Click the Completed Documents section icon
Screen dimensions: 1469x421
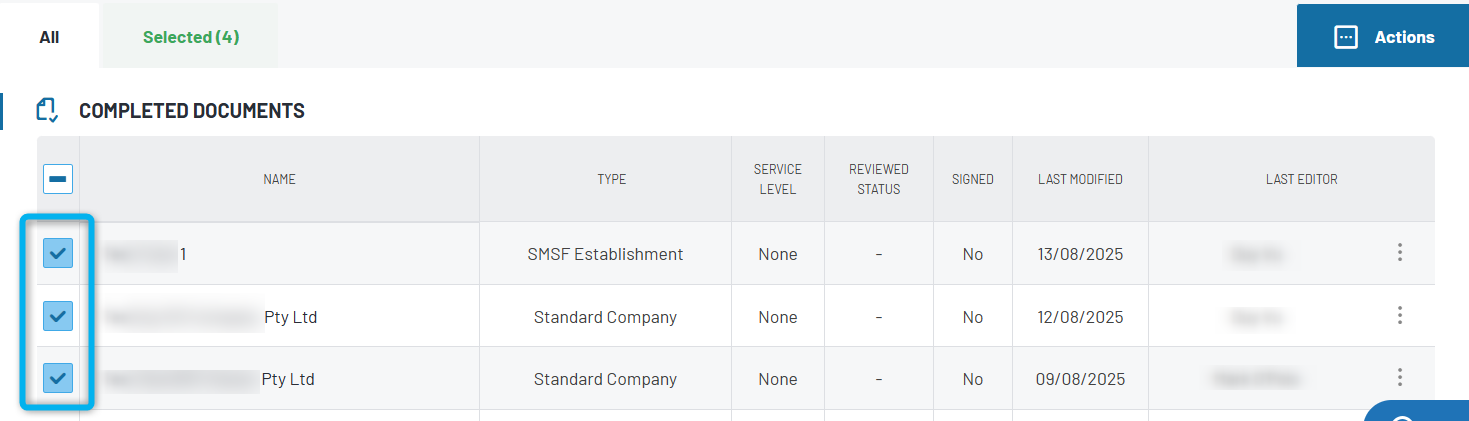(47, 110)
